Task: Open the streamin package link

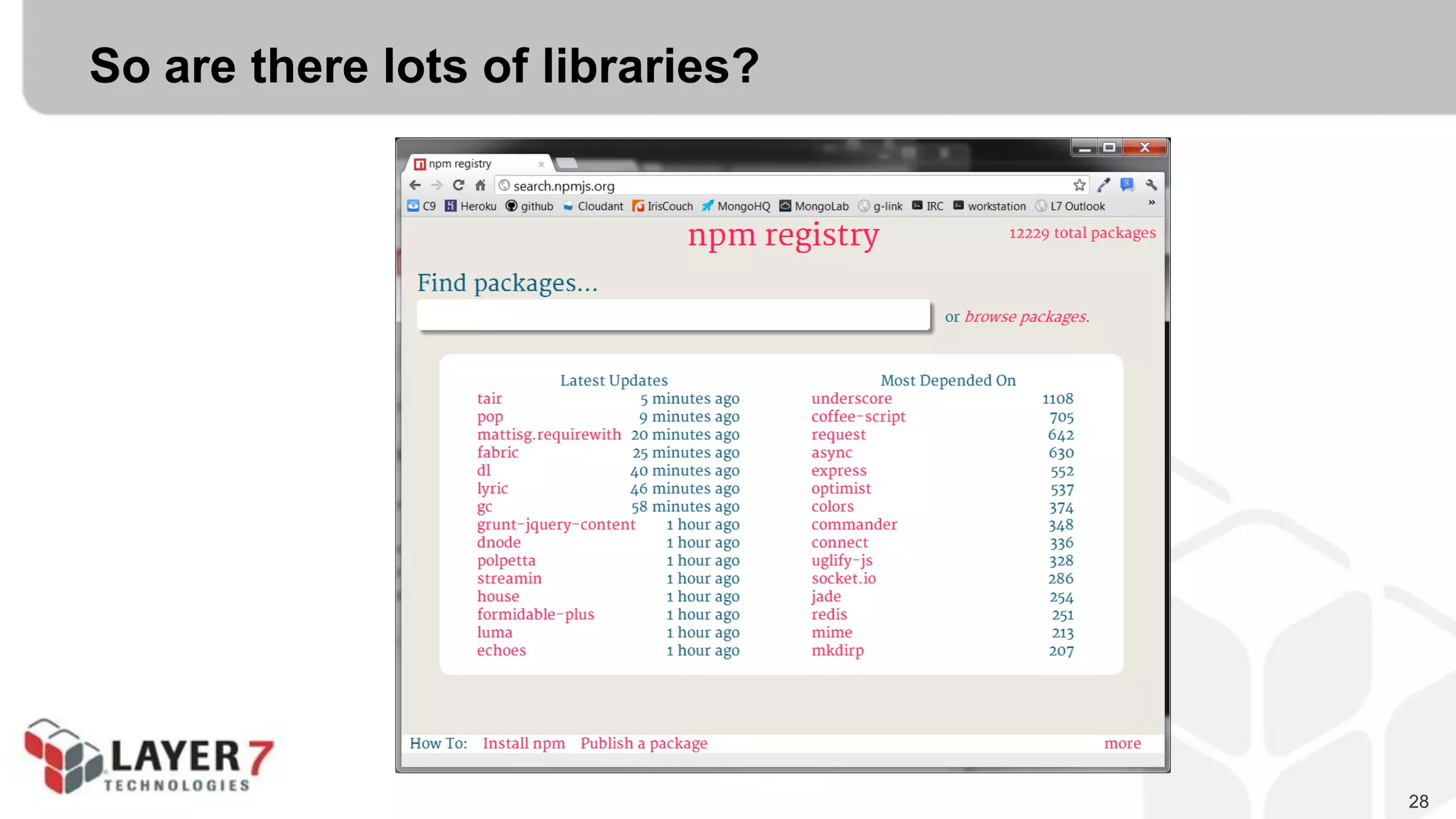Action: 509,579
